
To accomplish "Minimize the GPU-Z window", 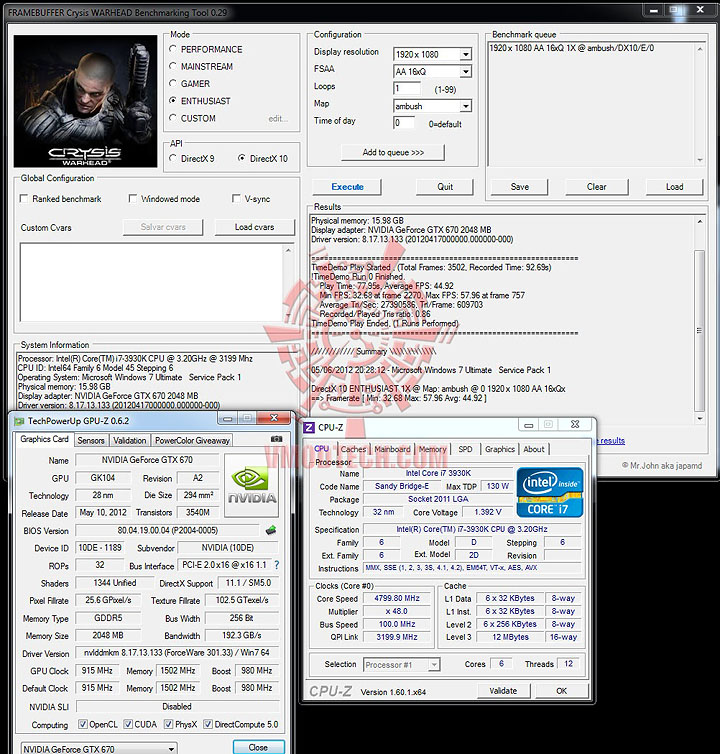I will coord(227,419).
